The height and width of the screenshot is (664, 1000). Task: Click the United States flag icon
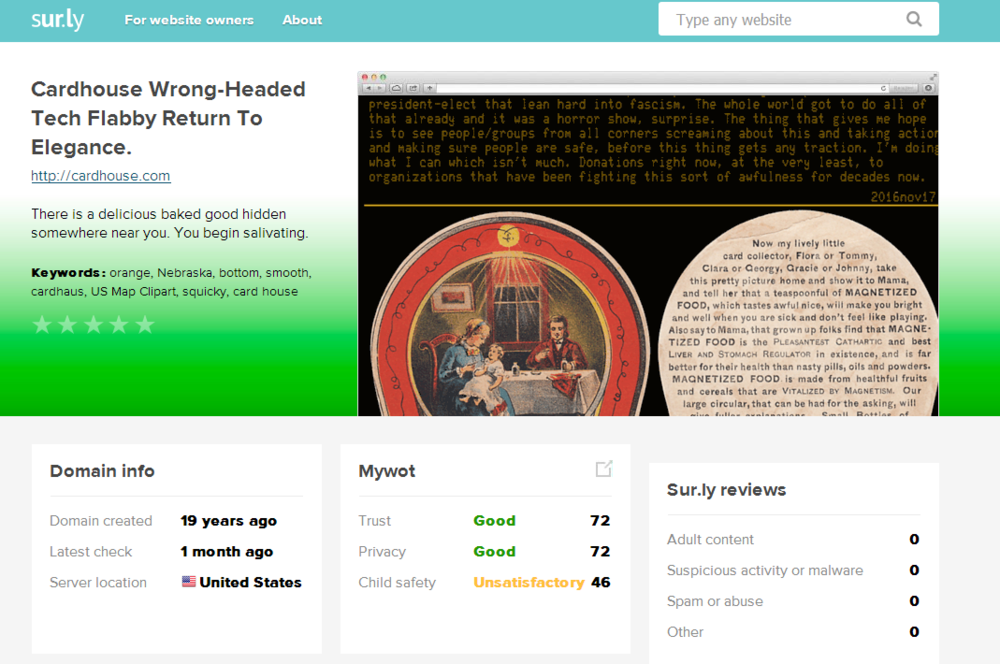pyautogui.click(x=188, y=581)
